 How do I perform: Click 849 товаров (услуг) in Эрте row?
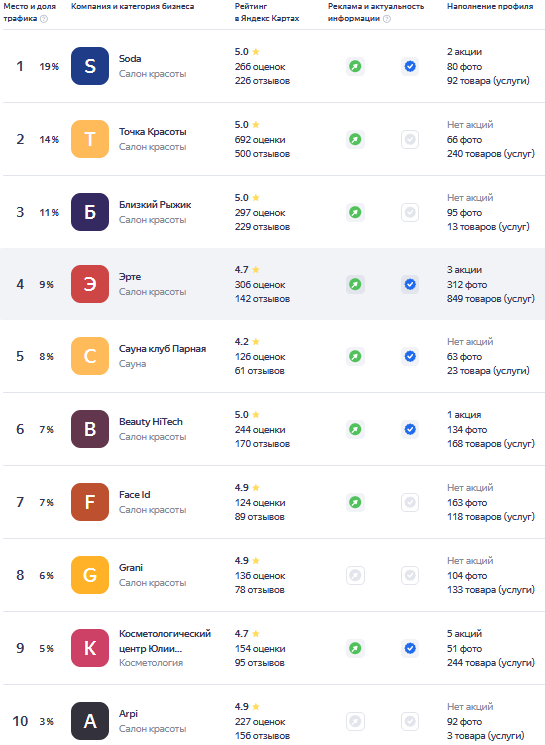tap(491, 299)
